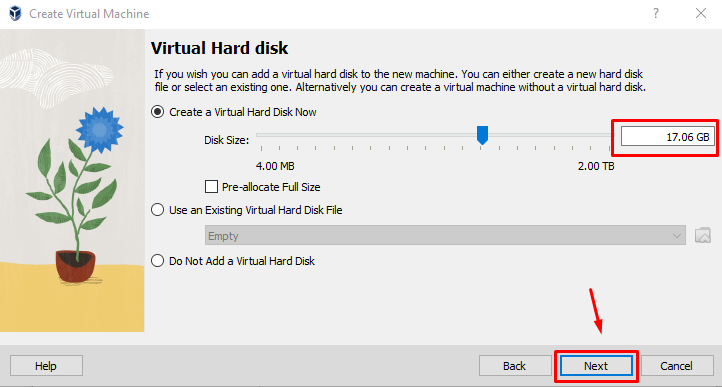Click the 17.06 GB disk size field

[x=667, y=137]
